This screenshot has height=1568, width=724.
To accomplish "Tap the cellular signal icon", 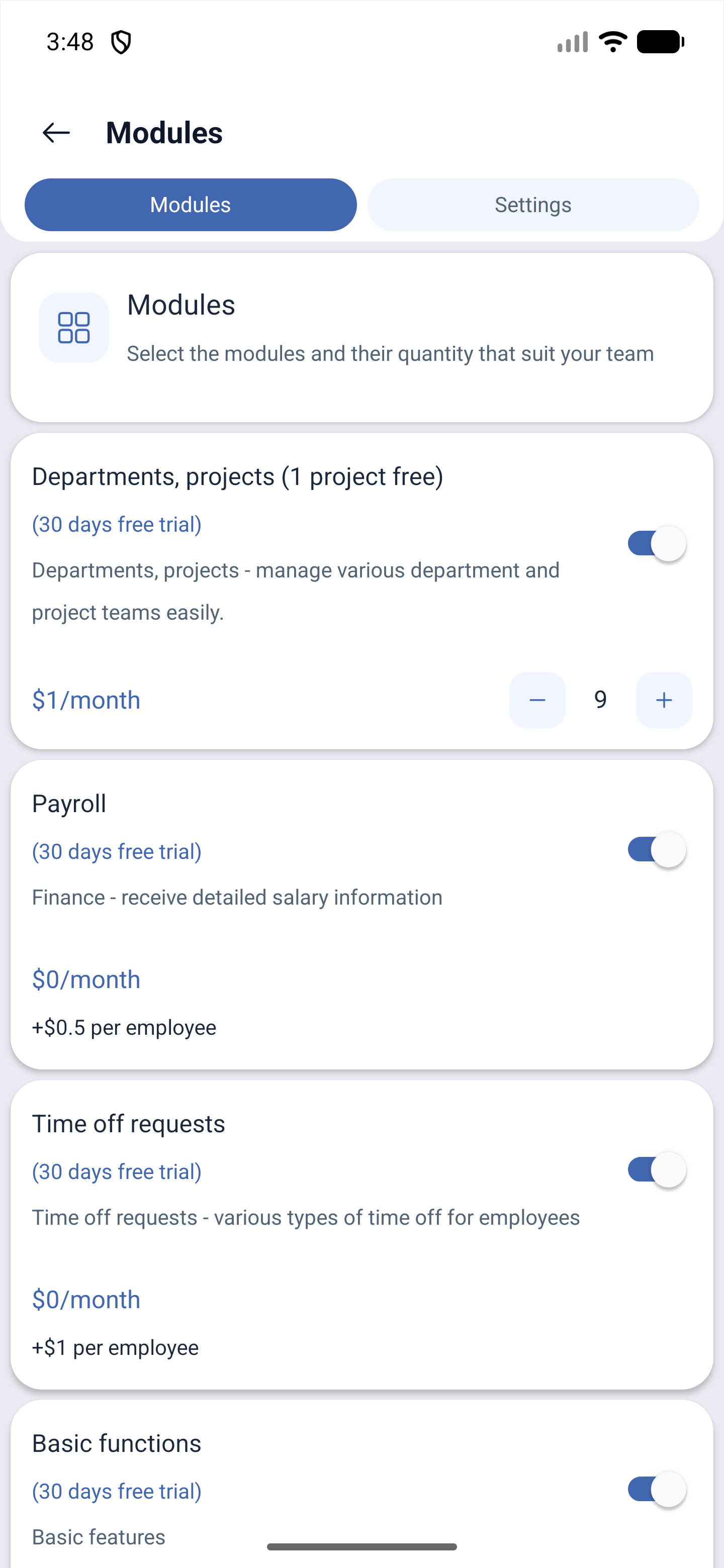I will tap(572, 42).
